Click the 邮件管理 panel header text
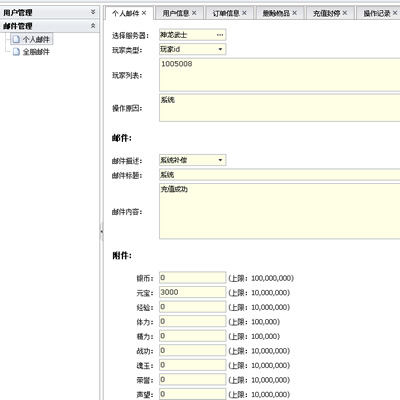Viewport: 400px width, 400px height. (18, 26)
